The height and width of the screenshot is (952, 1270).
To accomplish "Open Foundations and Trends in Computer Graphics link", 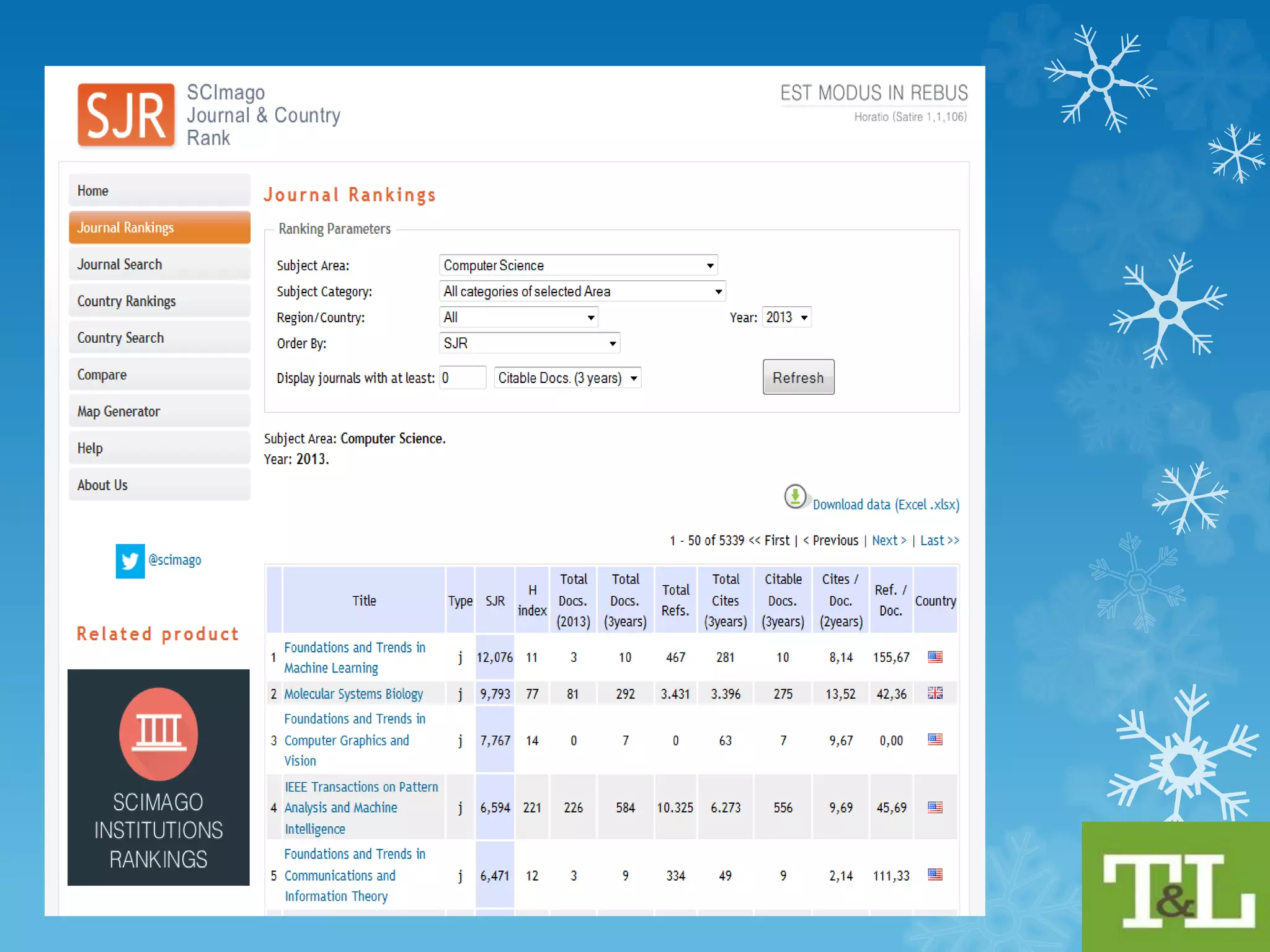I will coord(355,739).
